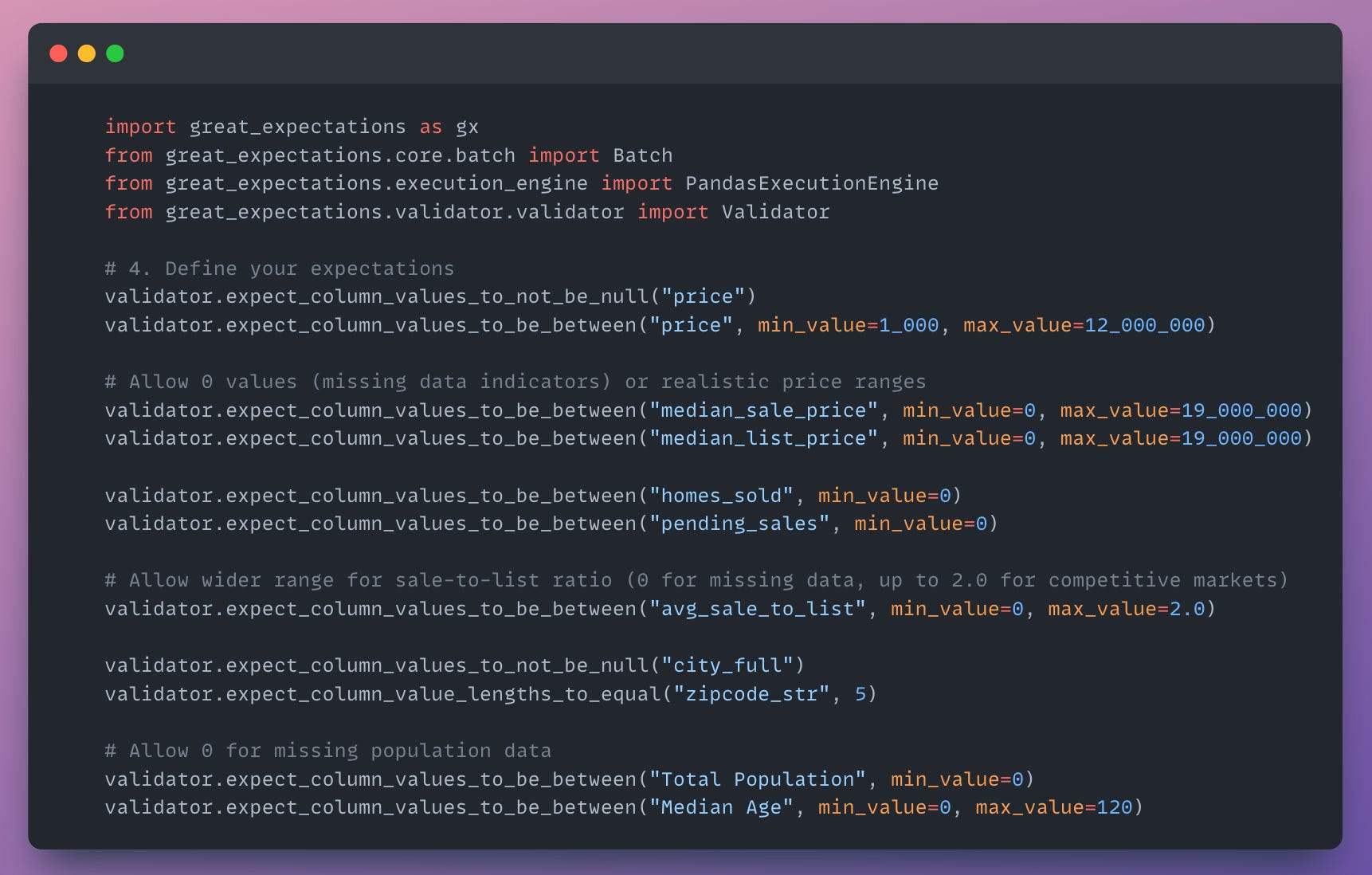Click the 'min_value=1_000' argument

(849, 325)
